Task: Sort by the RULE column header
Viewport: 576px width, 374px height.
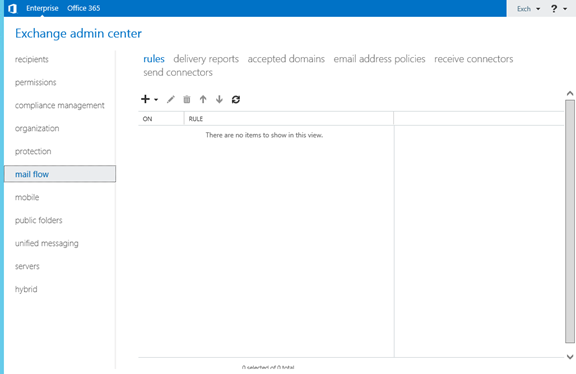Action: (x=288, y=119)
